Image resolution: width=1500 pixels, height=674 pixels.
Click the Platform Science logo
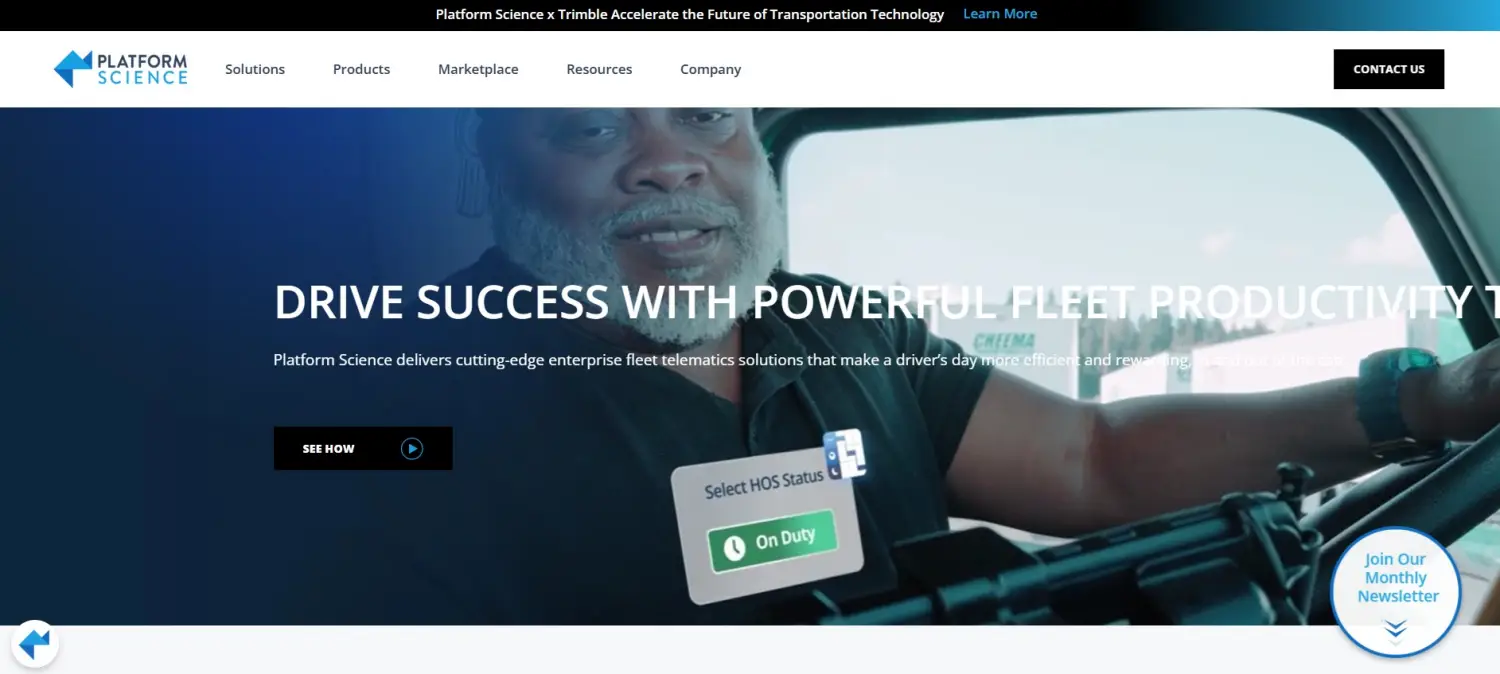point(121,68)
